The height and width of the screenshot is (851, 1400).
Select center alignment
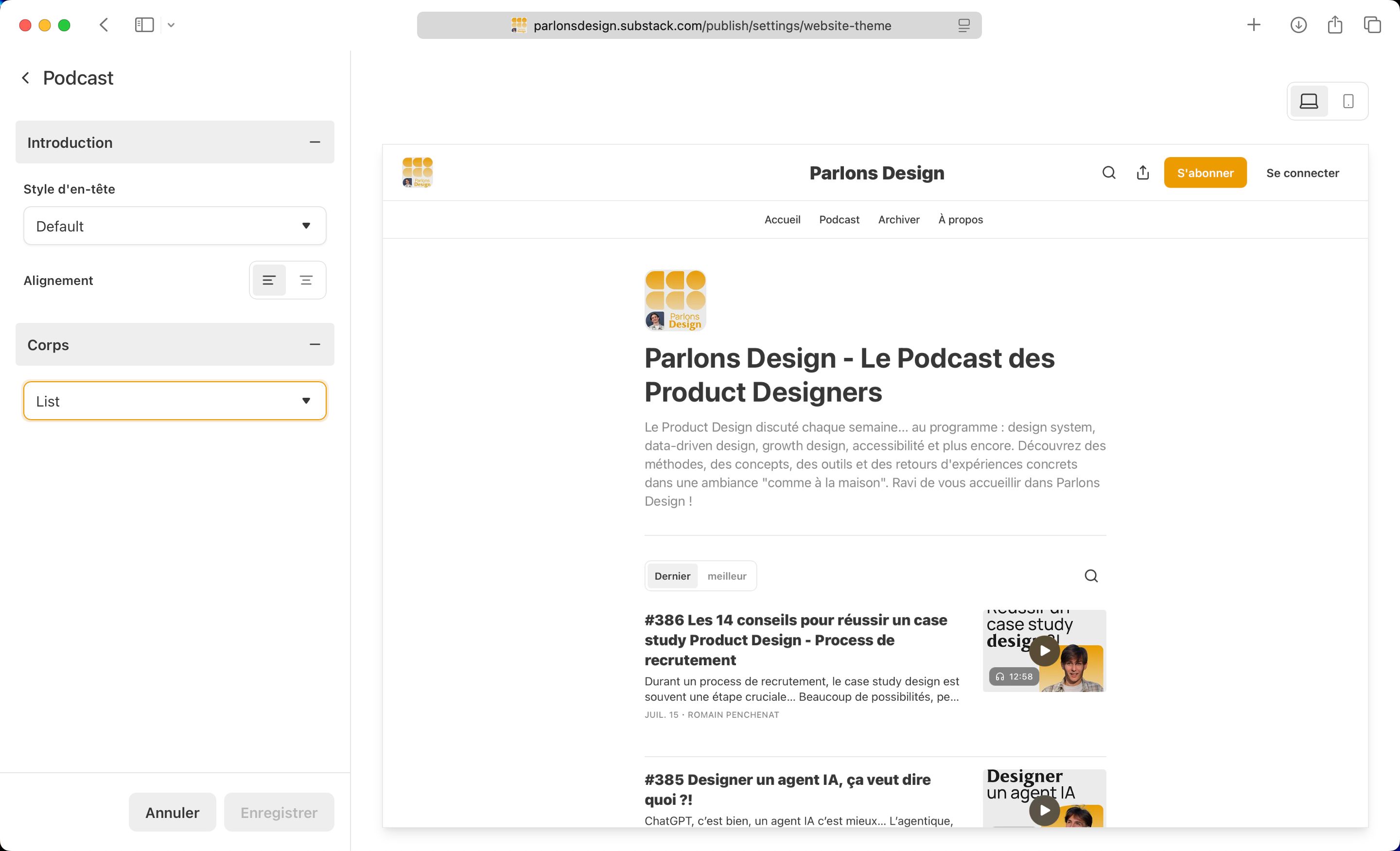(x=306, y=280)
